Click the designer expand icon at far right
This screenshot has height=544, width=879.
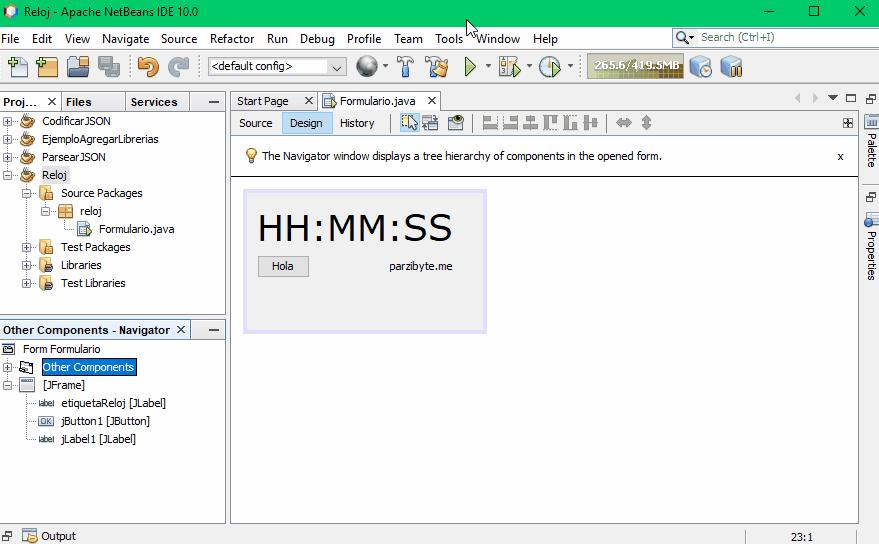(848, 123)
